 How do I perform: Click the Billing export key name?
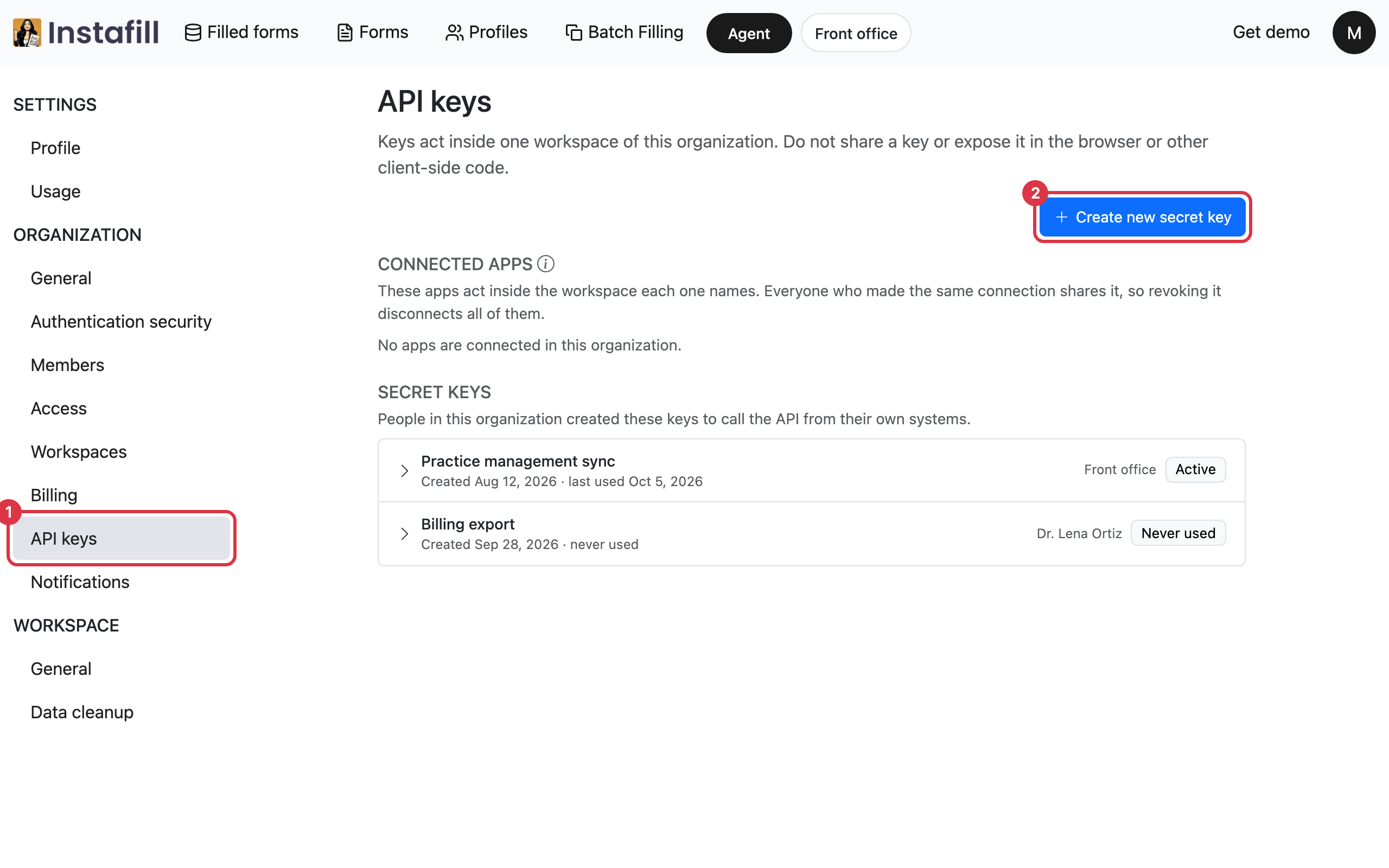click(x=468, y=524)
